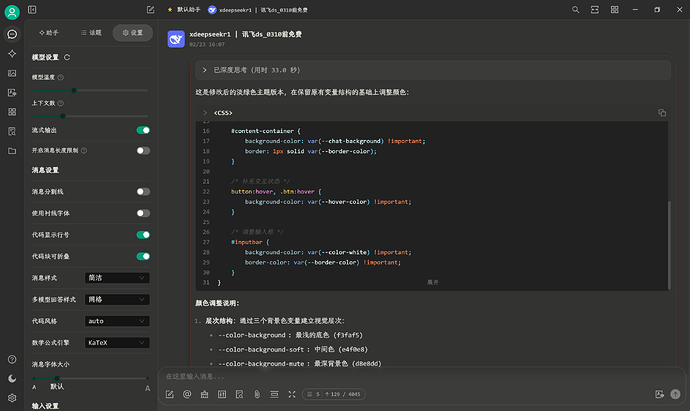The width and height of the screenshot is (690, 411).
Task: Open MCP tools icon in input toolbar
Action: coord(222,394)
